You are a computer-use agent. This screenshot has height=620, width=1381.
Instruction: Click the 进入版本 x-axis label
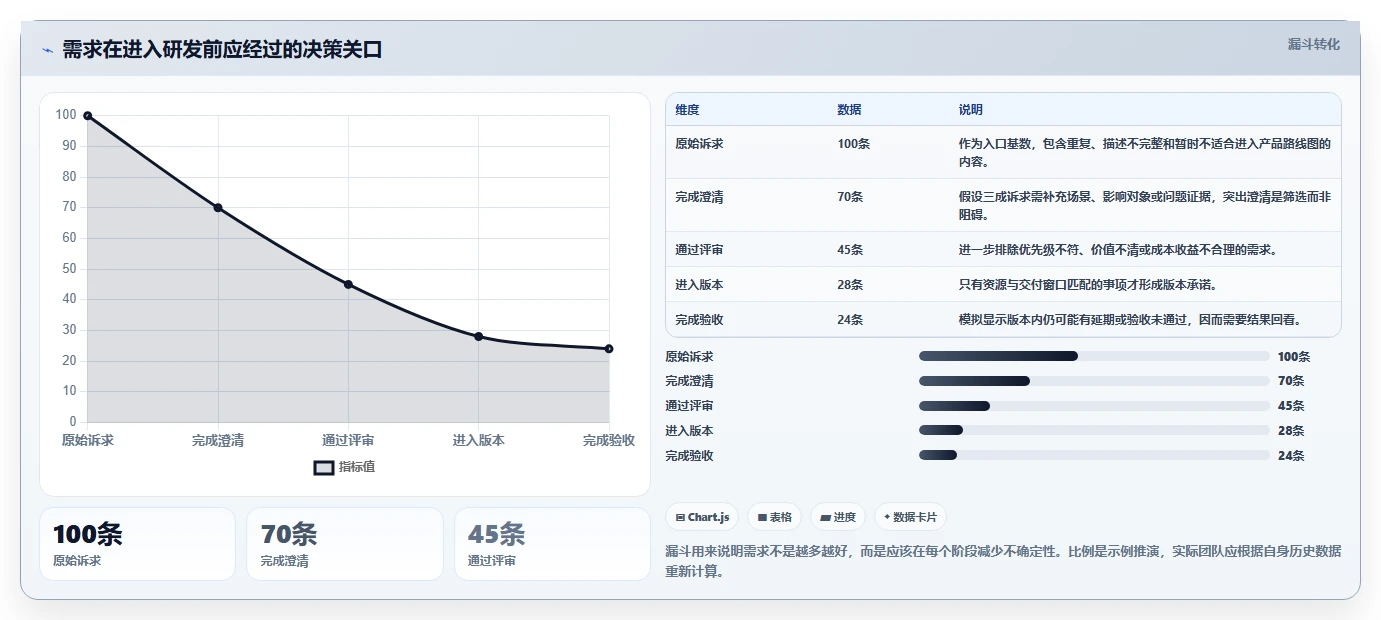pyautogui.click(x=479, y=440)
